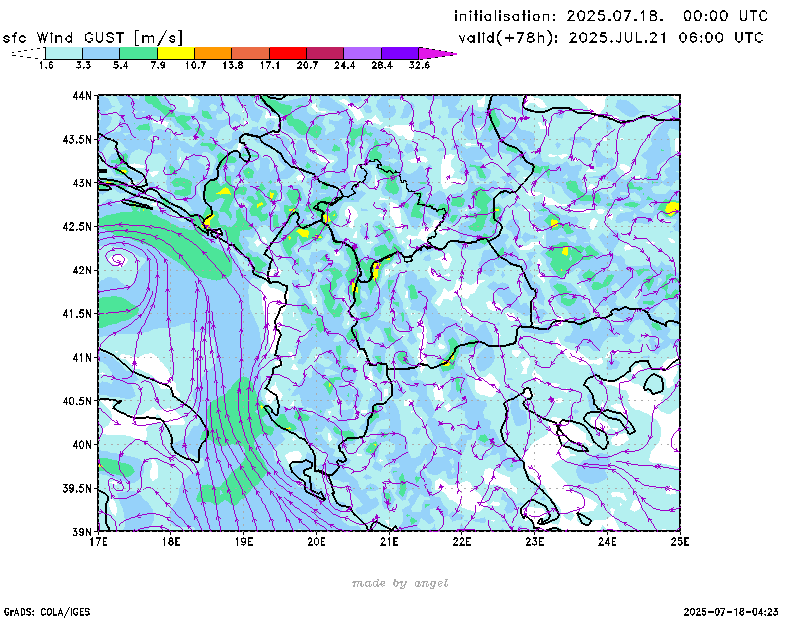
Task: Click the violet 28.4–32.6 legend swatch
Action: point(400,52)
